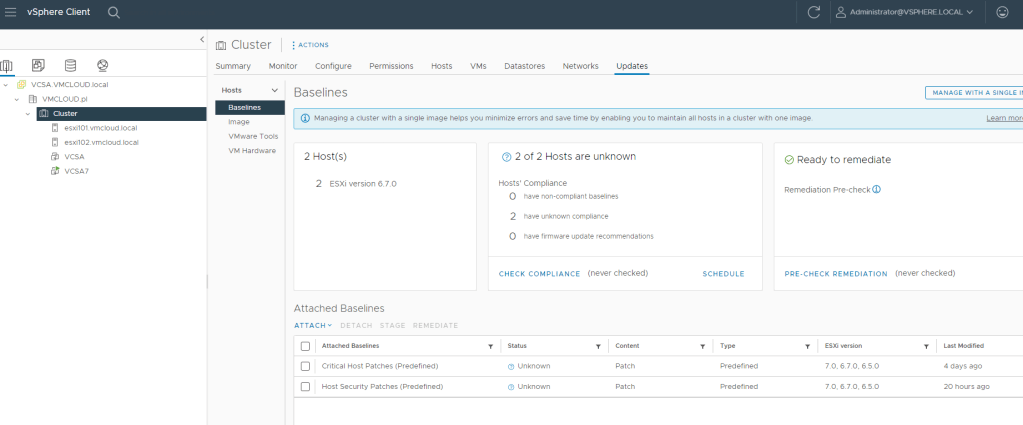This screenshot has height=425, width=1023.
Task: Check the Critical Host Patches baseline checkbox
Action: coord(305,366)
